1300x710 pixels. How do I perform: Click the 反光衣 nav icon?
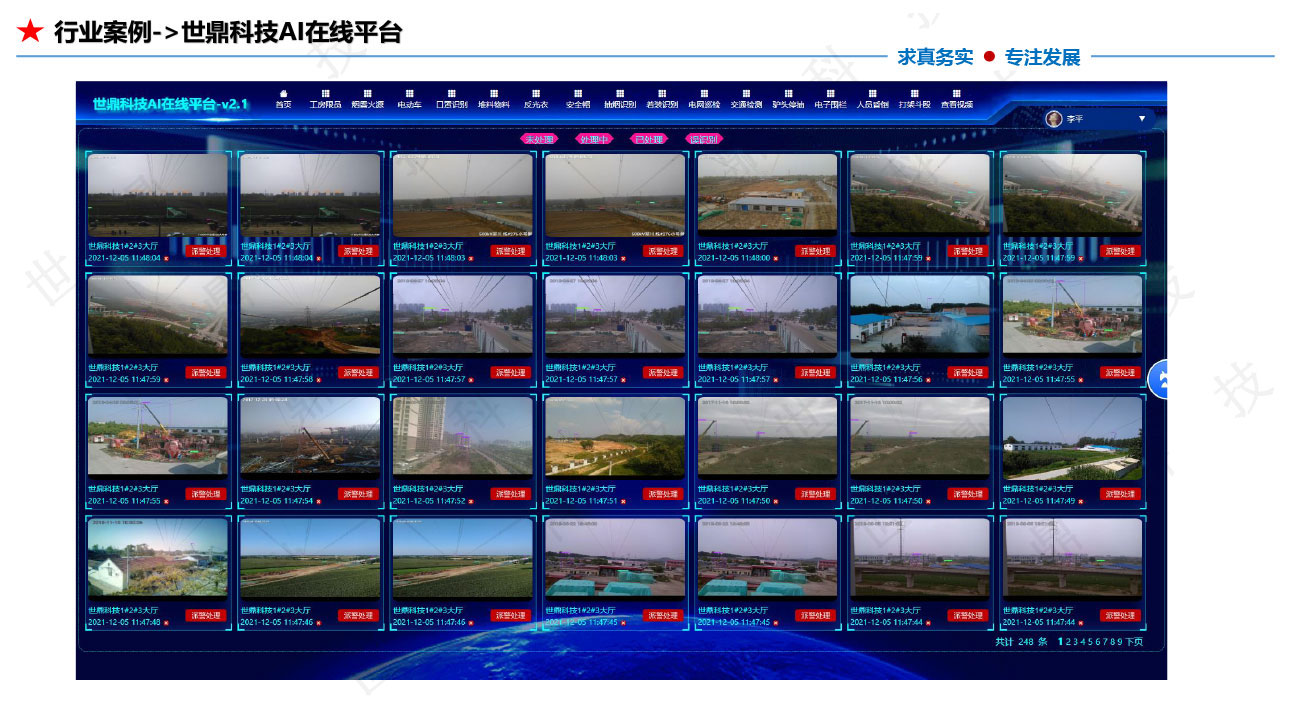[536, 98]
